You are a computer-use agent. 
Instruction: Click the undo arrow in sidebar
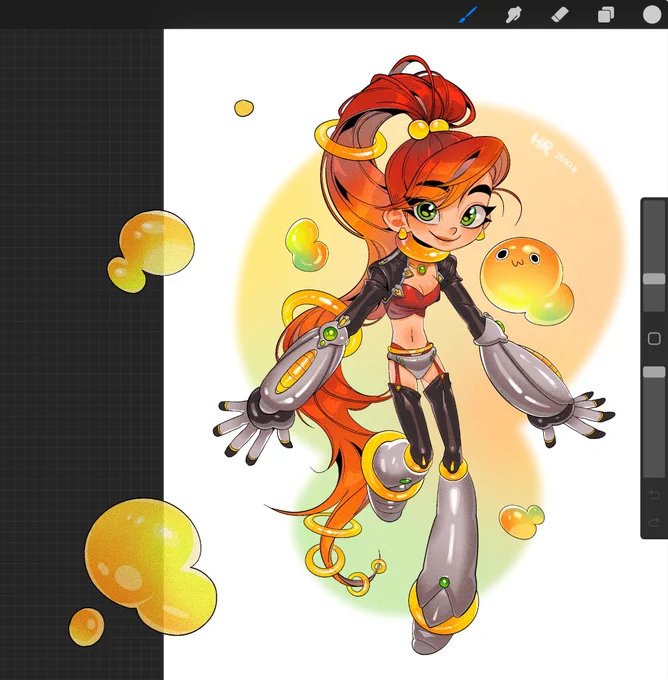pos(654,494)
